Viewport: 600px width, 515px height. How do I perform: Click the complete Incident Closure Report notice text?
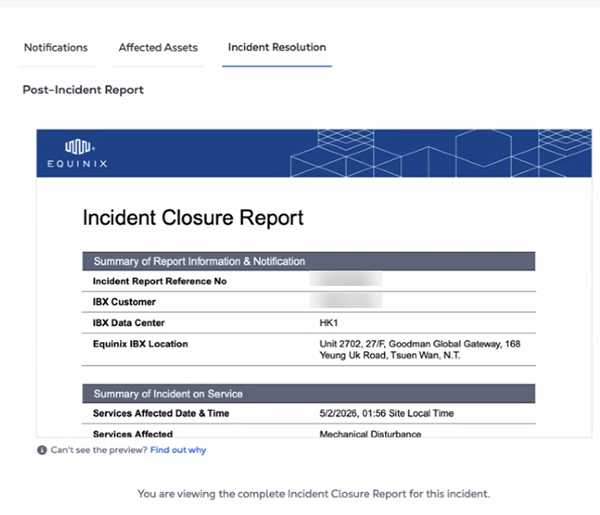[314, 494]
